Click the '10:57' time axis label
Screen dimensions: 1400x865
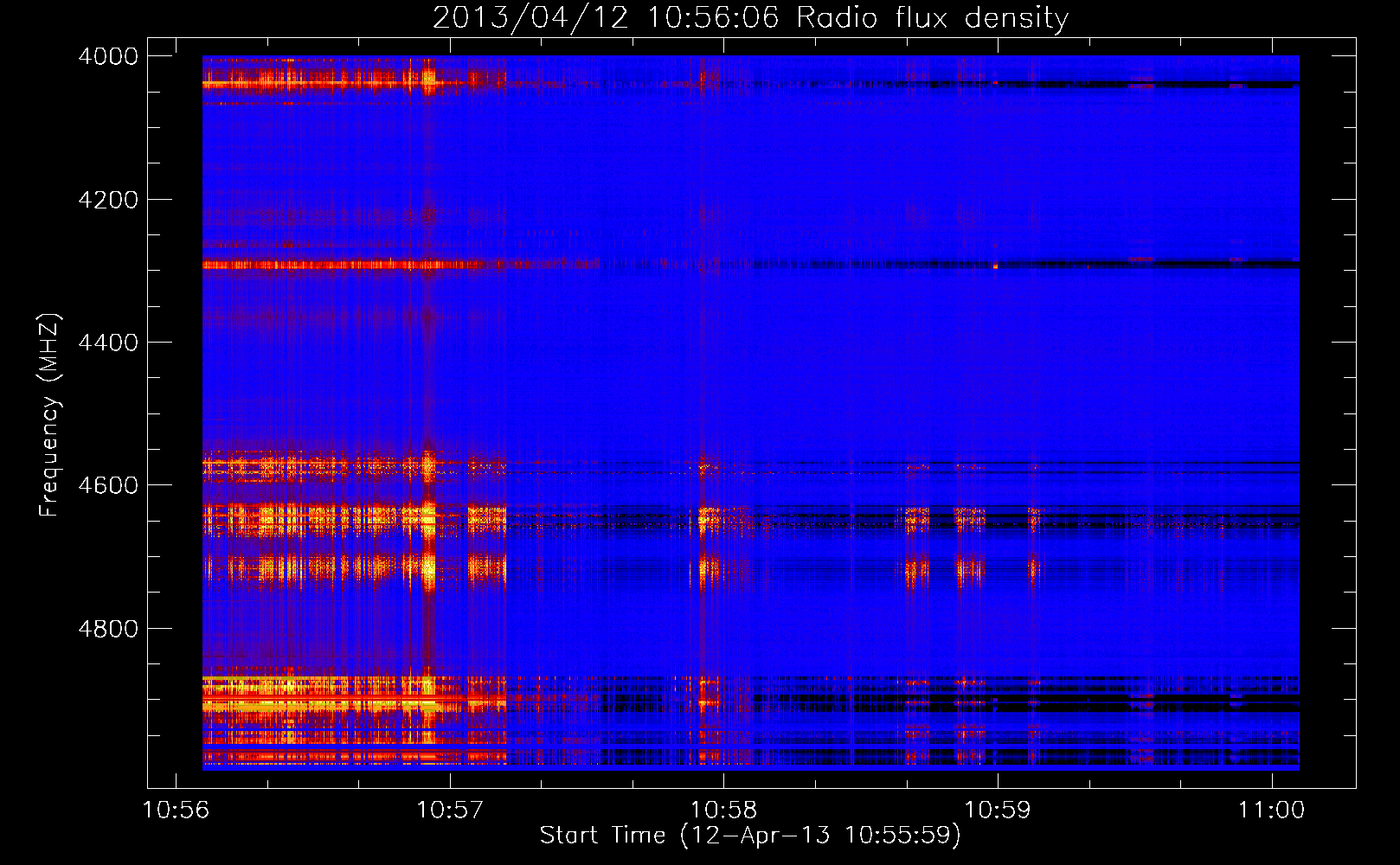pyautogui.click(x=450, y=811)
